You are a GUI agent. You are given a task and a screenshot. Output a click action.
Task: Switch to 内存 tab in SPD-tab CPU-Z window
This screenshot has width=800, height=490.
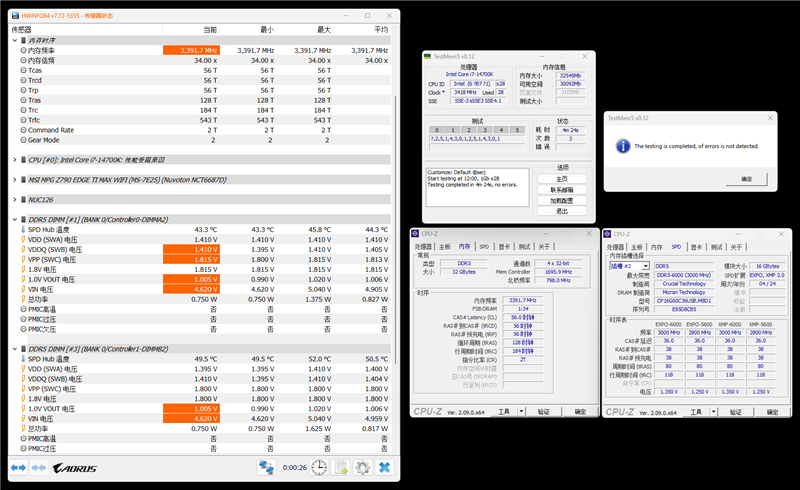click(x=657, y=247)
